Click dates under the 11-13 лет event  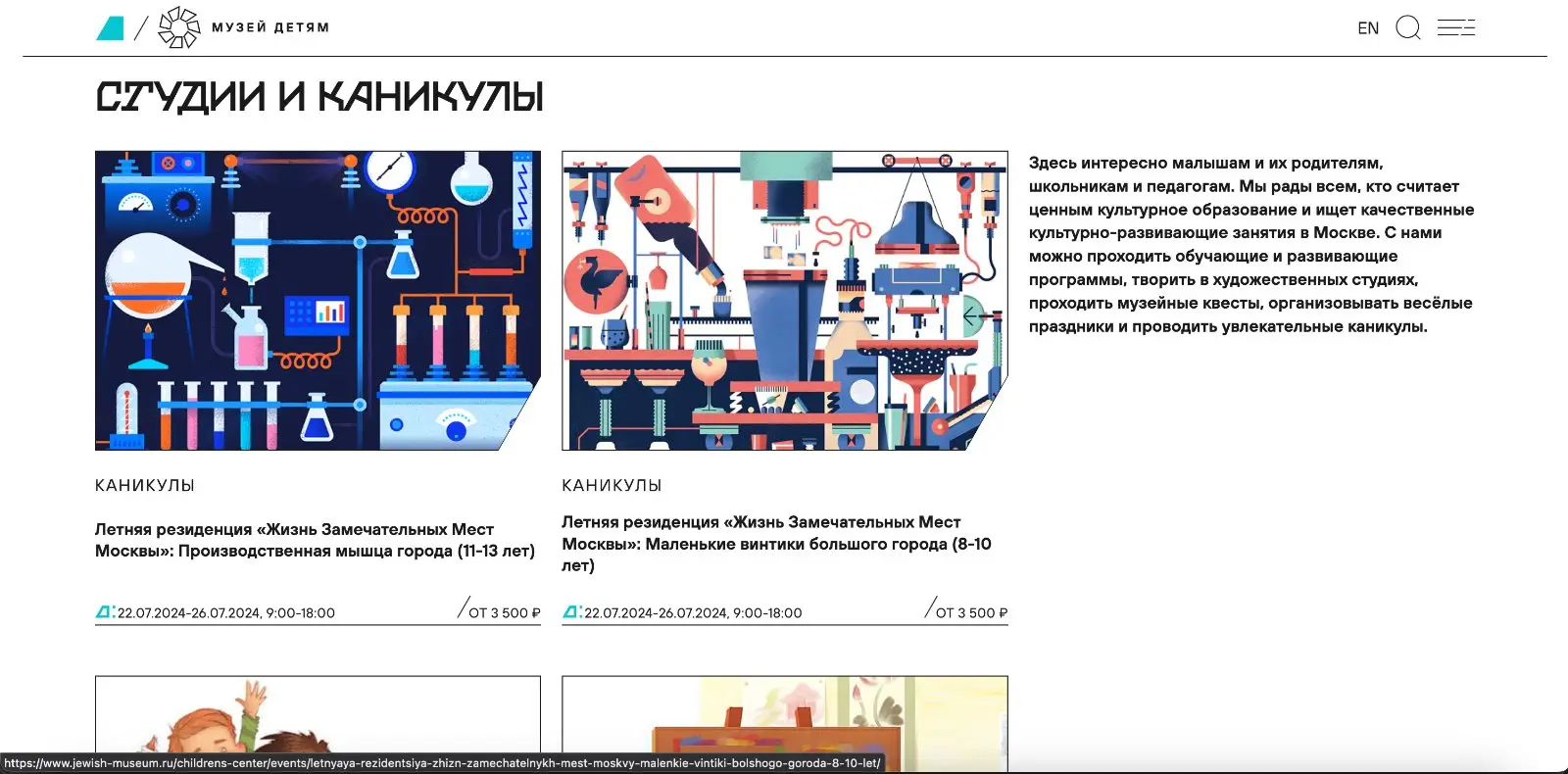pyautogui.click(x=226, y=613)
